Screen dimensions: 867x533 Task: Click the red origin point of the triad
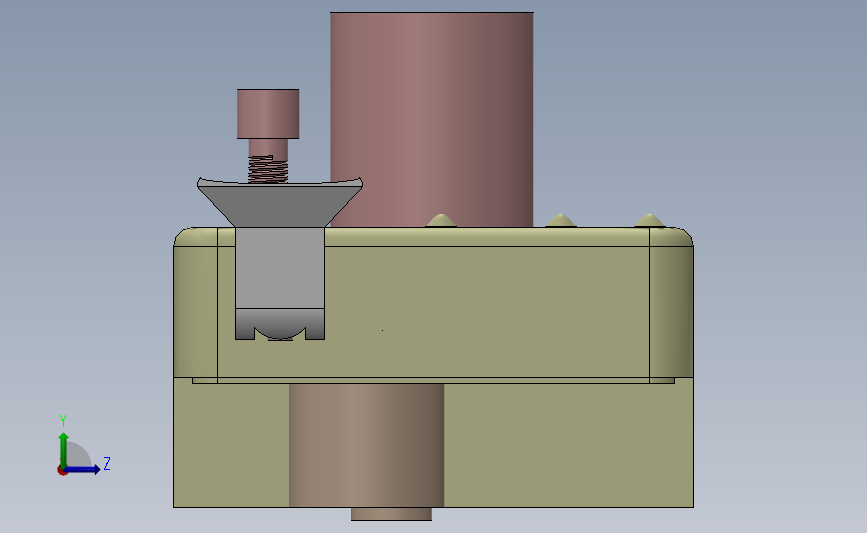pyautogui.click(x=62, y=471)
